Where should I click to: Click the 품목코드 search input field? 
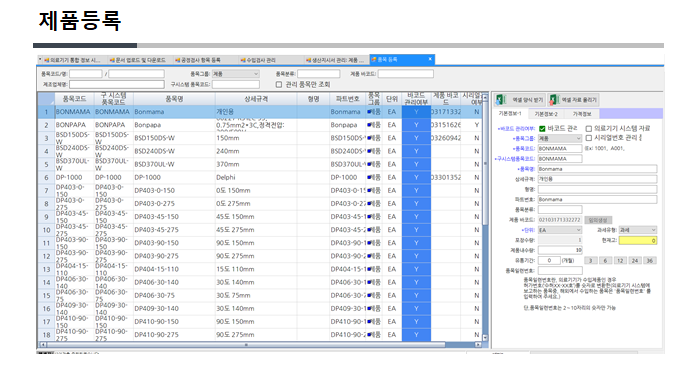point(86,74)
